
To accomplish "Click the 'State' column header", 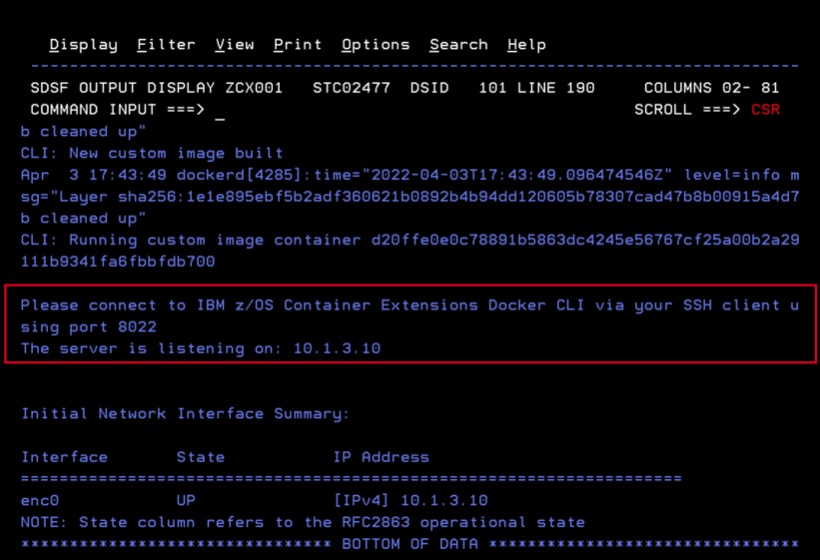I will tap(200, 458).
